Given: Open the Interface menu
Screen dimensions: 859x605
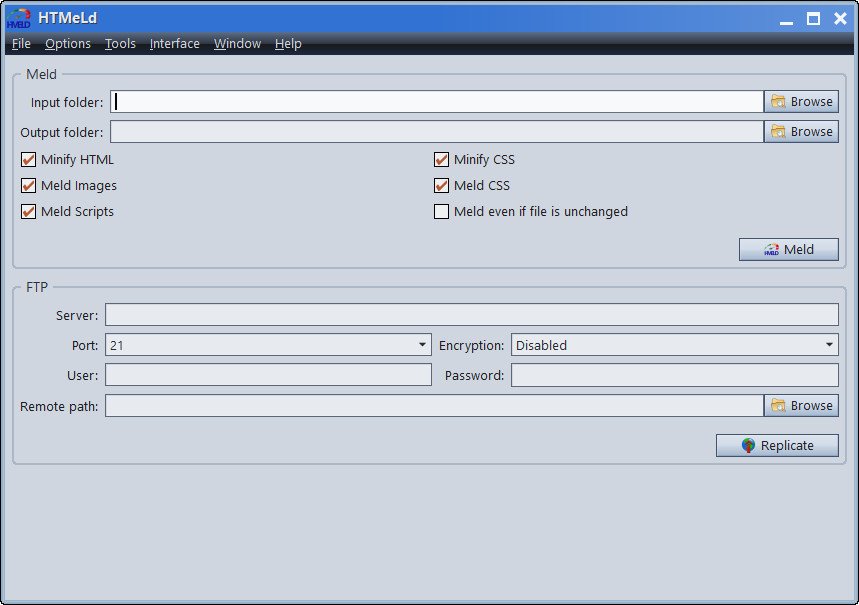Looking at the screenshot, I should click(174, 43).
